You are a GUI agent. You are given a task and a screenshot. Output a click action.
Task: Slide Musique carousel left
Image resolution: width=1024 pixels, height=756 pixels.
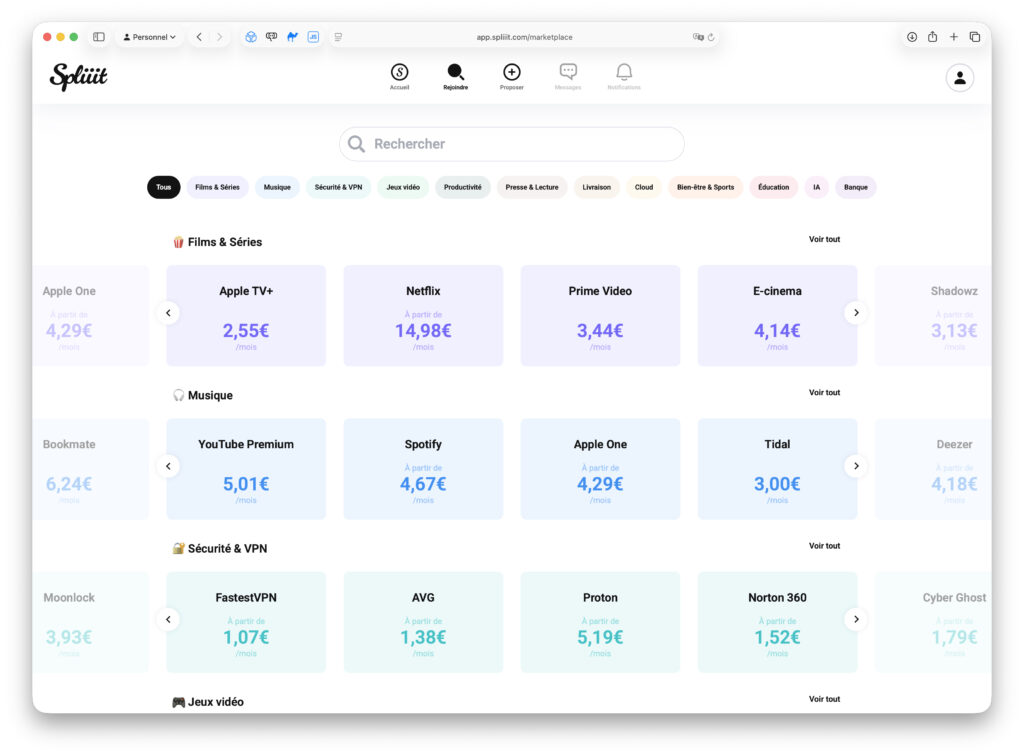click(x=168, y=467)
